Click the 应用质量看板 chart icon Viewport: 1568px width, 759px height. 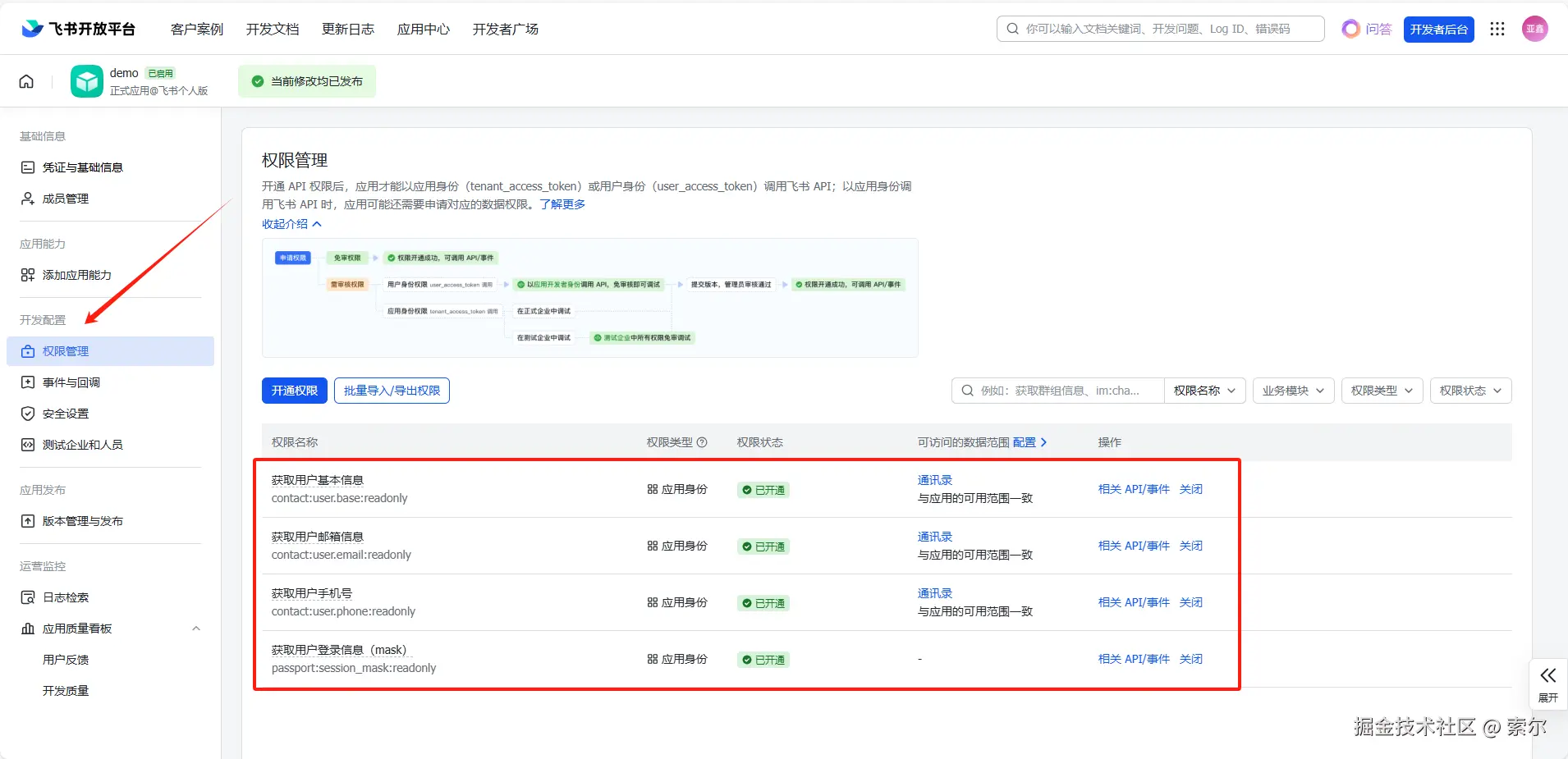28,629
